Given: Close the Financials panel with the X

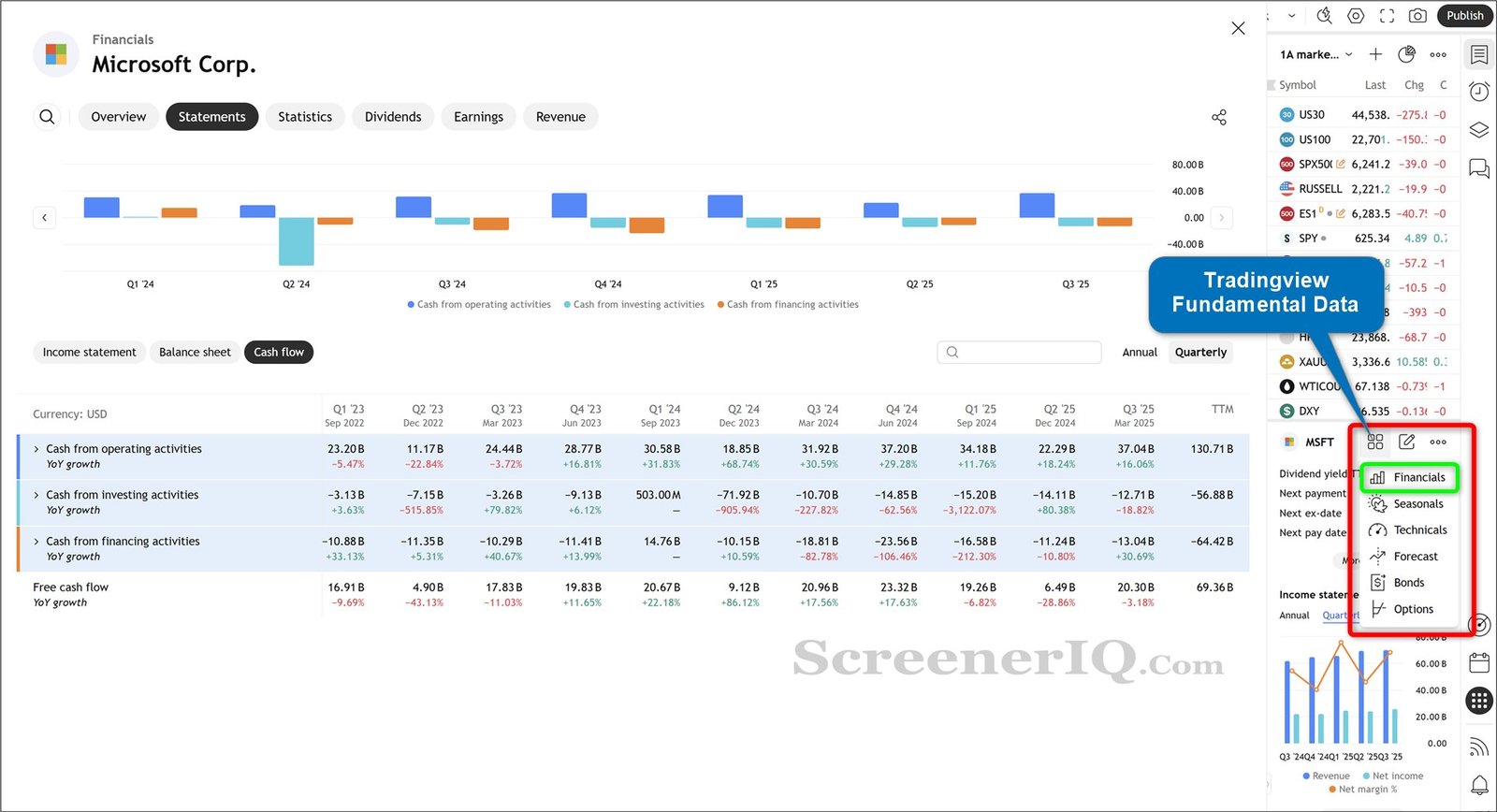Looking at the screenshot, I should 1238,28.
